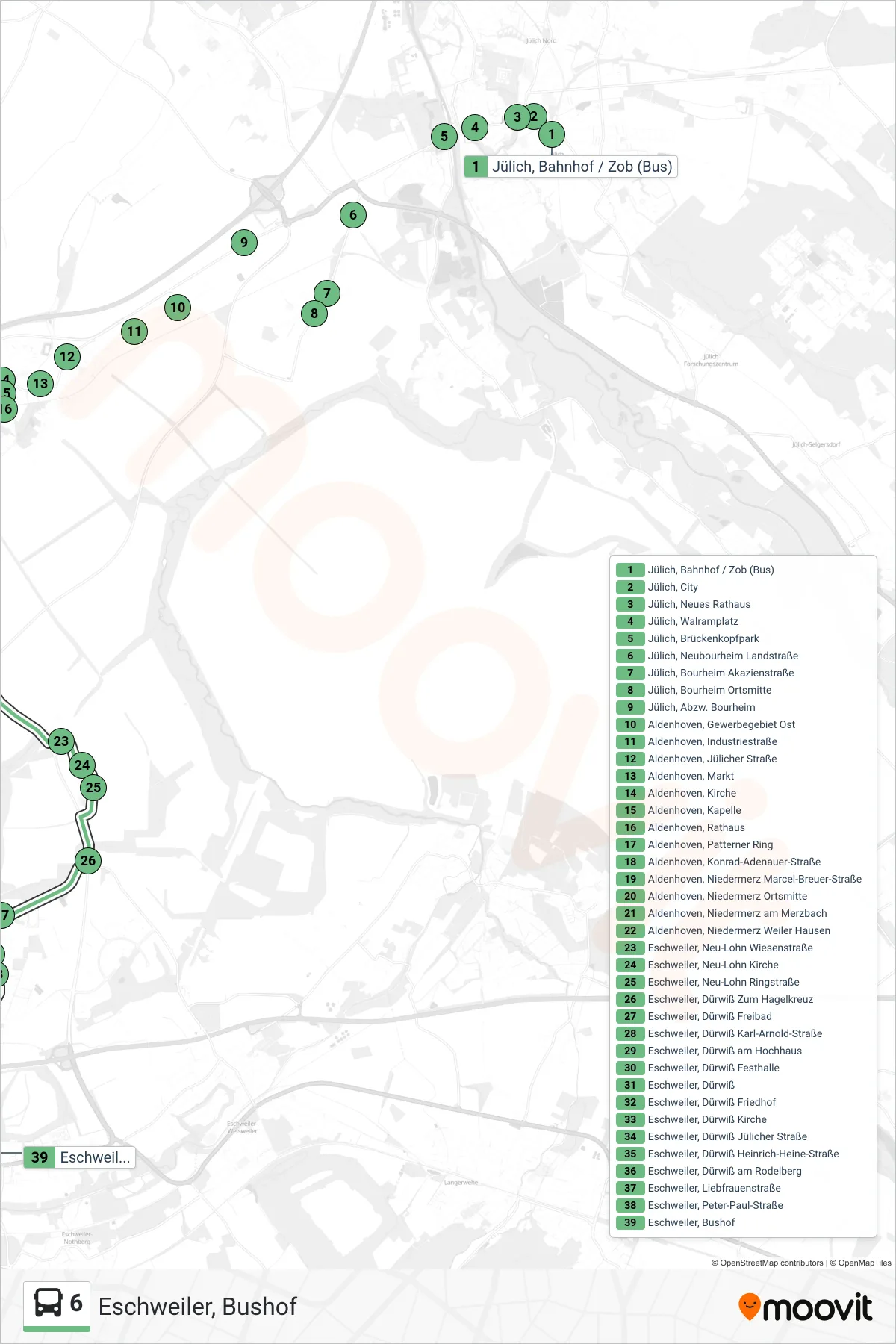Click stop marker 23 on the map
The height and width of the screenshot is (1344, 896).
[x=61, y=741]
